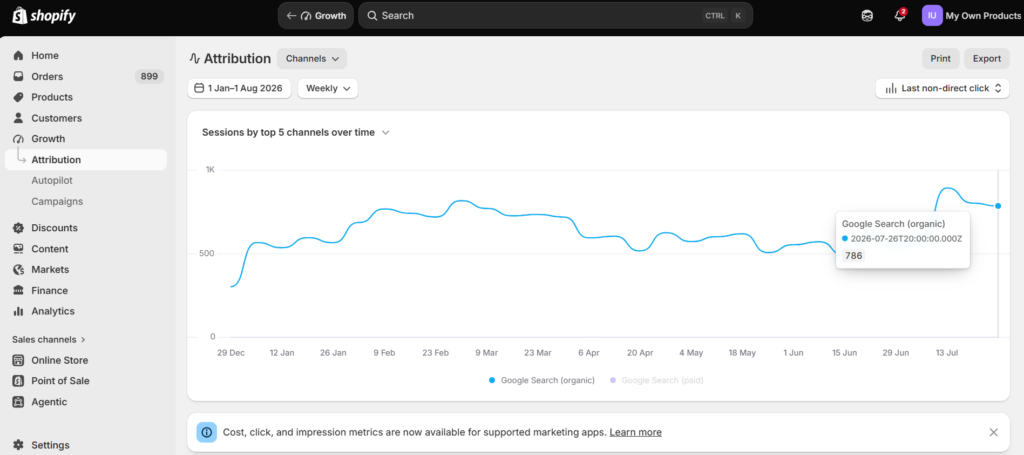Select Attribution under Growth
This screenshot has width=1024, height=455.
pyautogui.click(x=86, y=160)
